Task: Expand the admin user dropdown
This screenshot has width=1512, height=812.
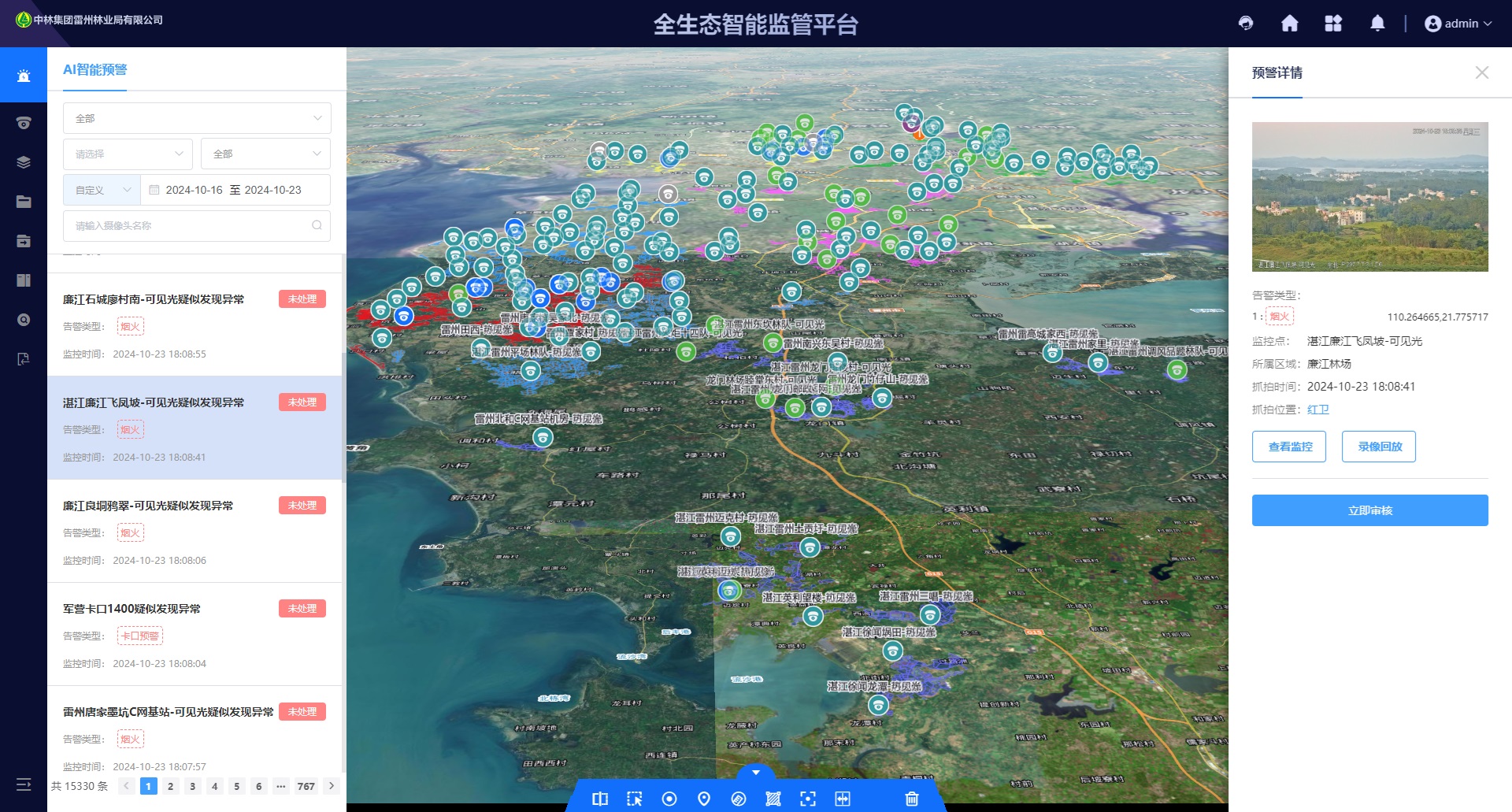Action: point(1458,24)
